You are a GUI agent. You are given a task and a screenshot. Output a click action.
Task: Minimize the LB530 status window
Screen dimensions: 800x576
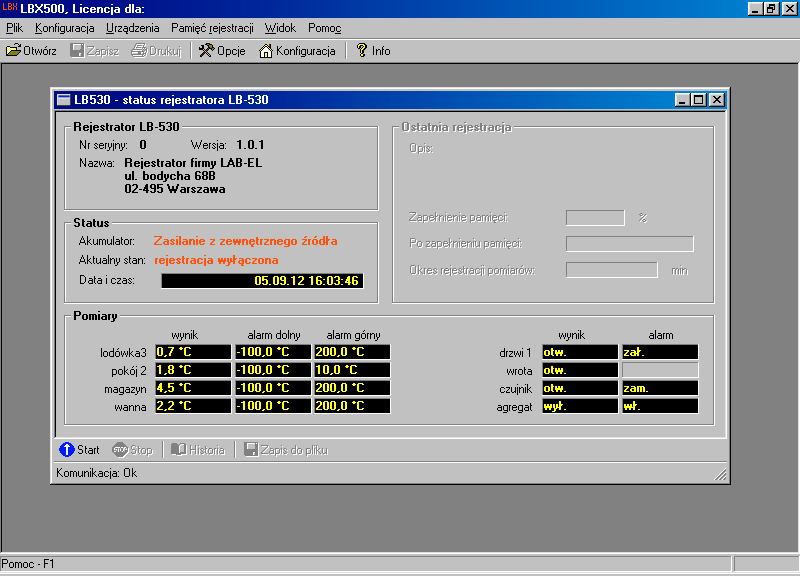(x=682, y=99)
